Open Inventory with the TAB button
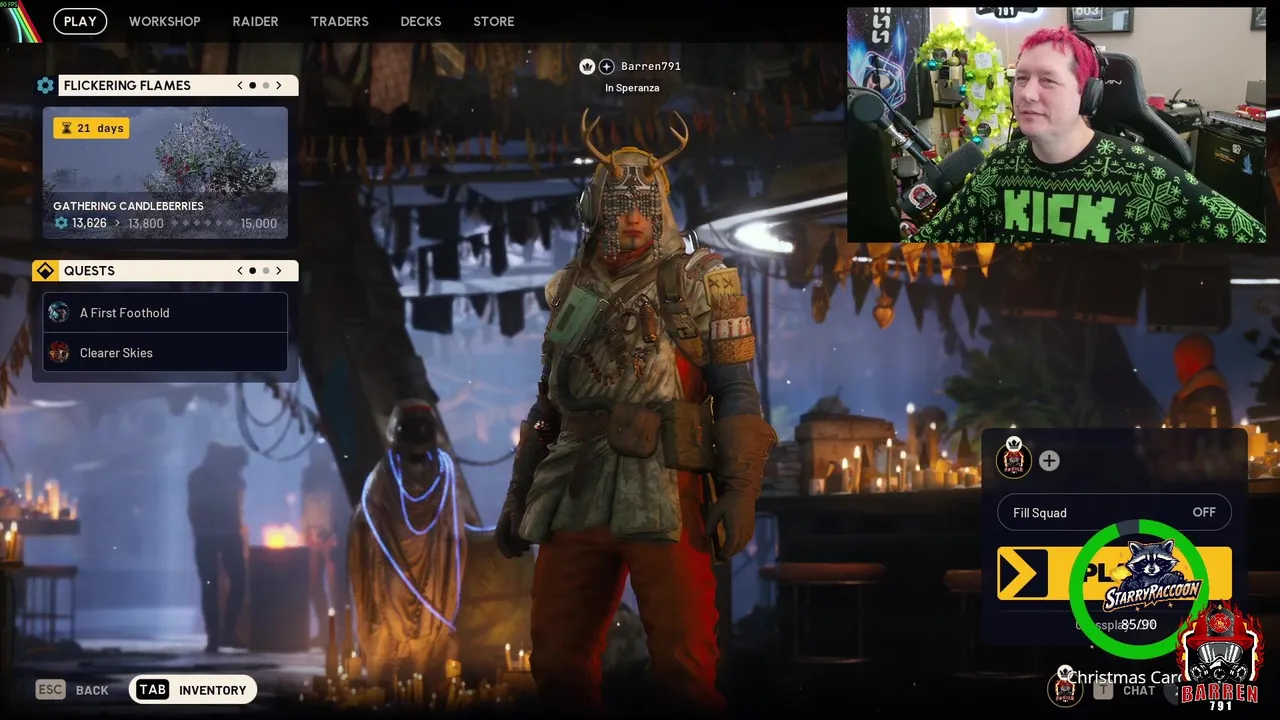Screen dimensions: 1280x720 click(193, 690)
